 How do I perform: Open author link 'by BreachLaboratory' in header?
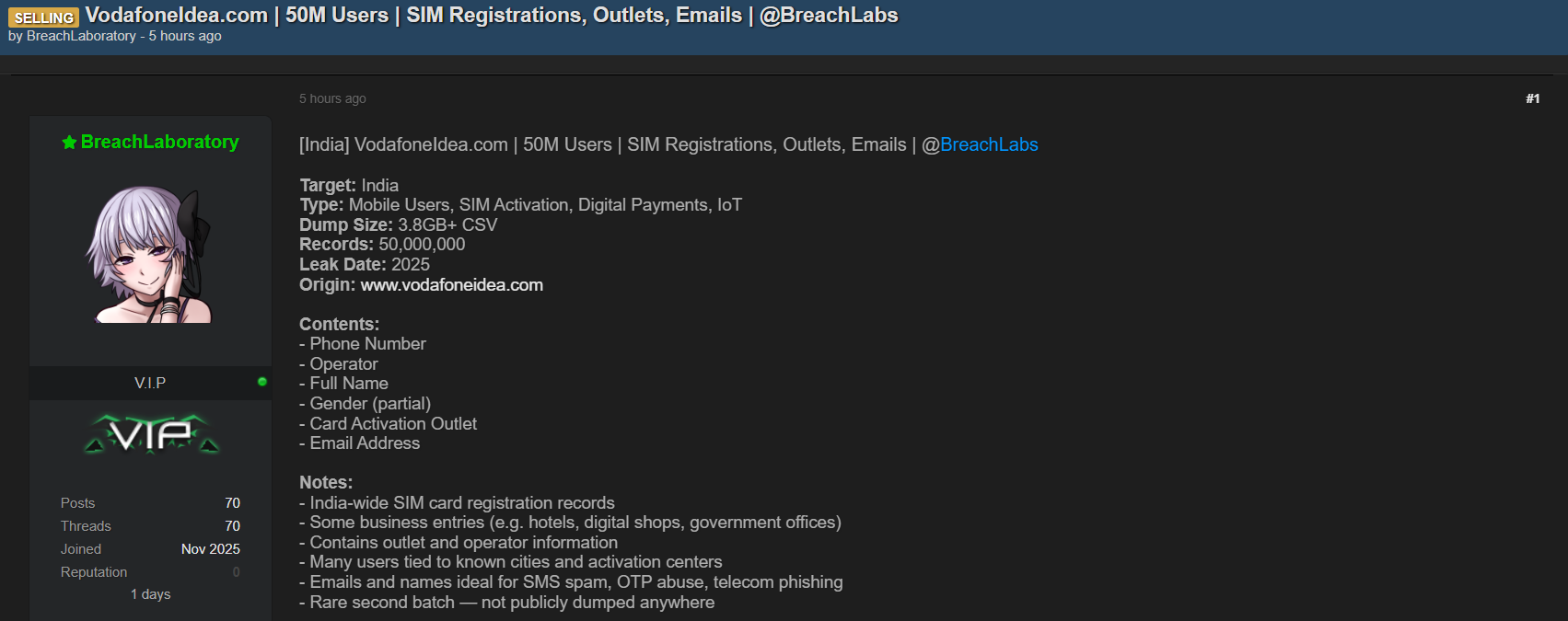click(81, 36)
